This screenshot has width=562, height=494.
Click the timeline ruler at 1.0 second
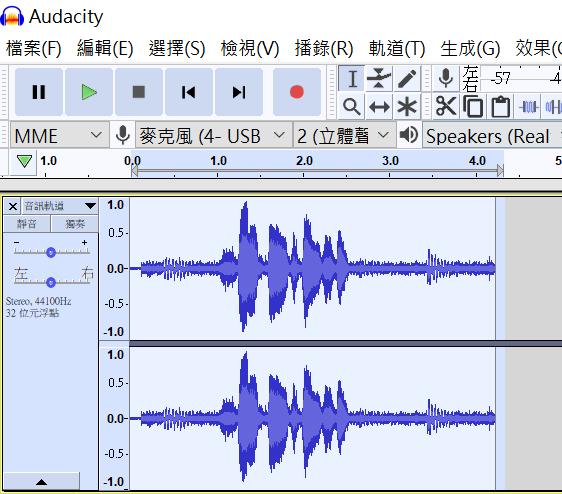(218, 161)
